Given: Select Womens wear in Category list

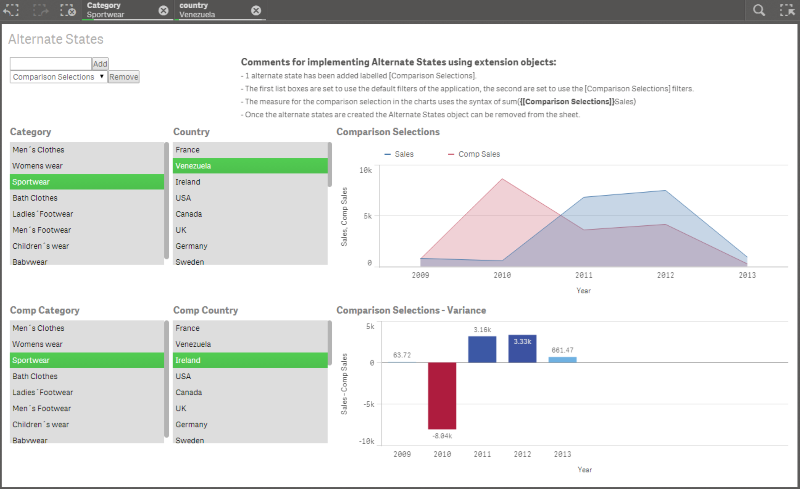Looking at the screenshot, I should 87,166.
